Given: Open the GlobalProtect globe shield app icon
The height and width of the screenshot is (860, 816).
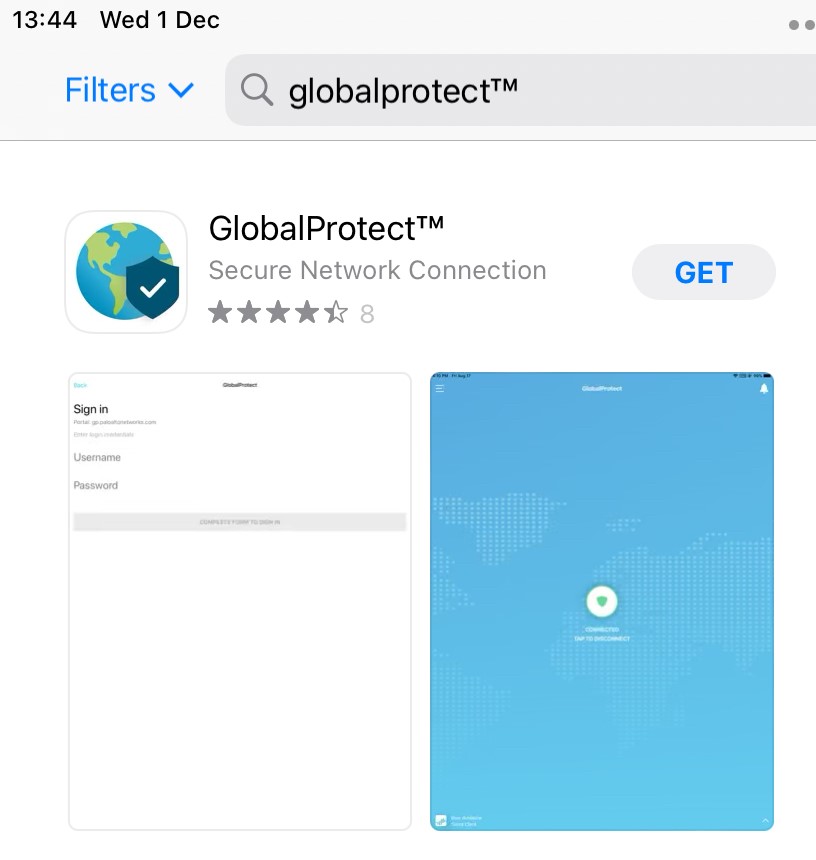Looking at the screenshot, I should (126, 271).
